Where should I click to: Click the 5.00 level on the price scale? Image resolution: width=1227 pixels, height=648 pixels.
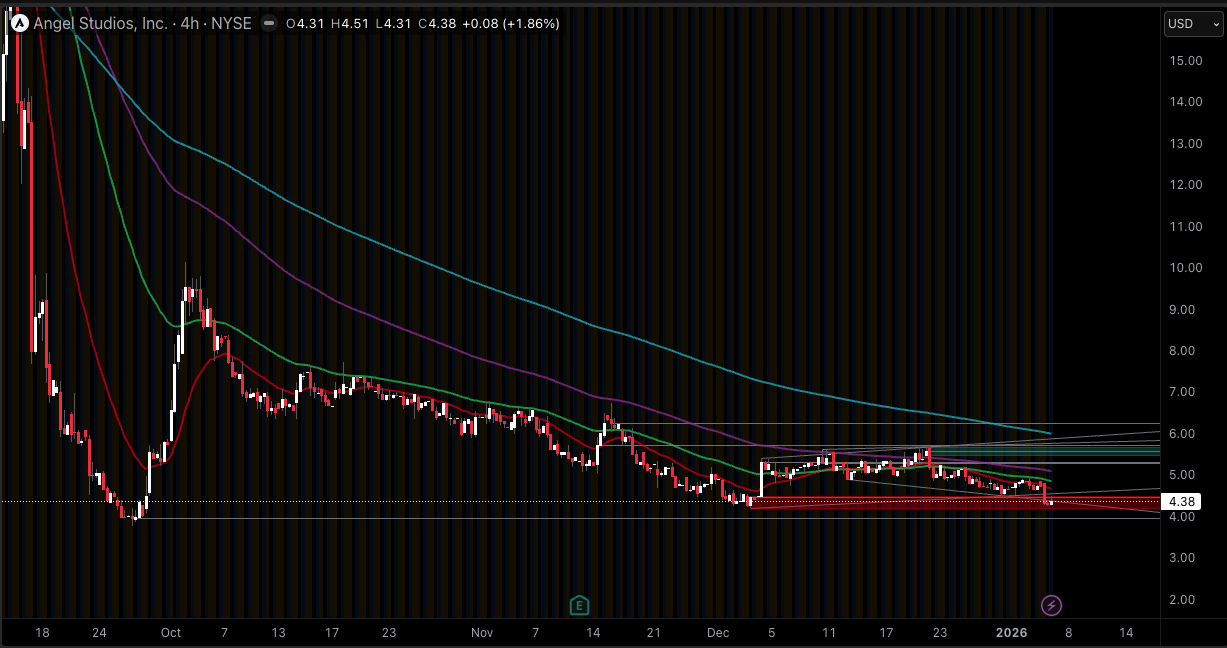point(1183,476)
